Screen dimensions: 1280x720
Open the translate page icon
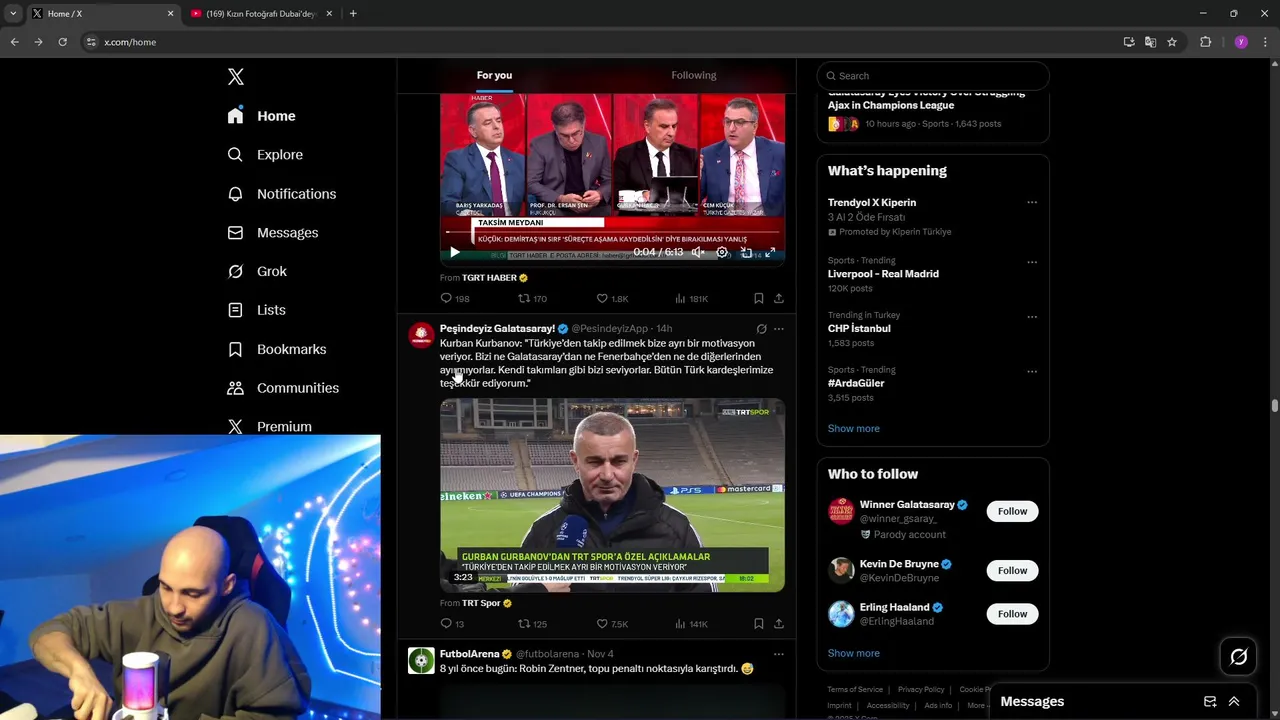tap(1150, 42)
